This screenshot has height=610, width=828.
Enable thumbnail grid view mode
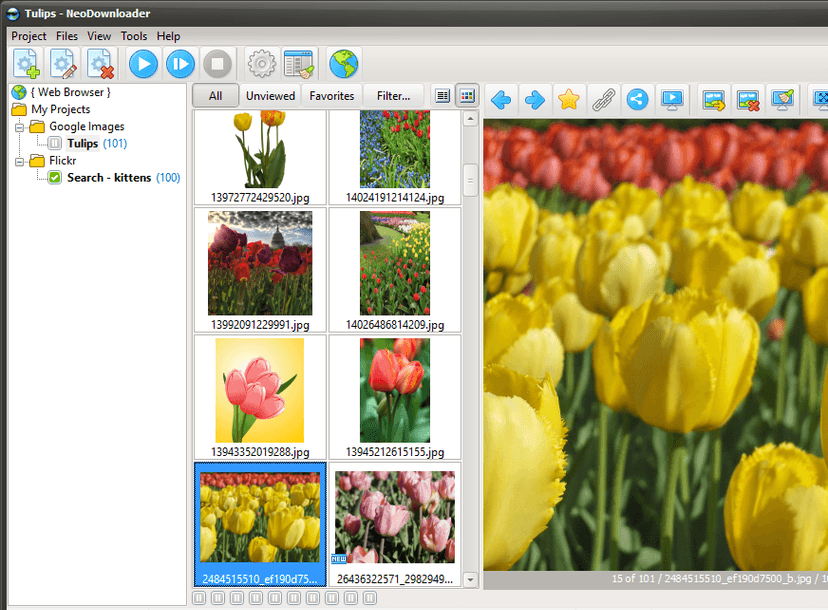click(466, 95)
